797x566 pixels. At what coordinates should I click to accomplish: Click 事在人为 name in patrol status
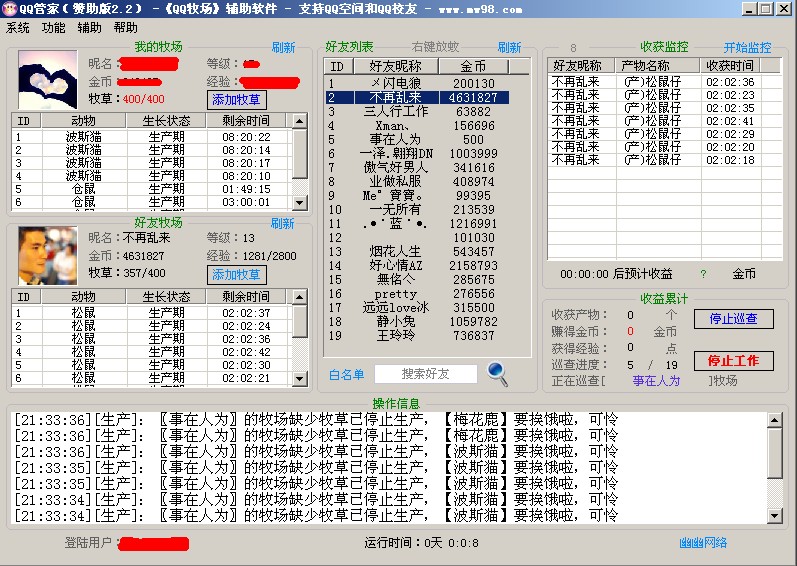coord(656,381)
